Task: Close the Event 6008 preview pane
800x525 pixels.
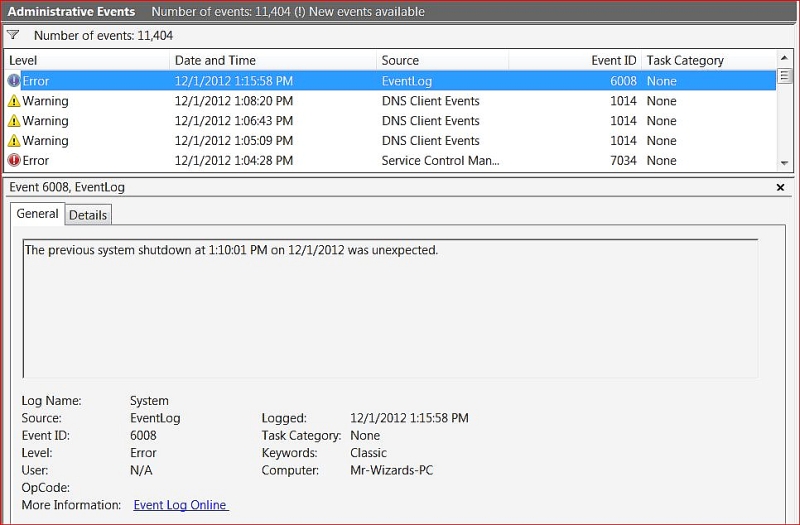Action: point(780,187)
